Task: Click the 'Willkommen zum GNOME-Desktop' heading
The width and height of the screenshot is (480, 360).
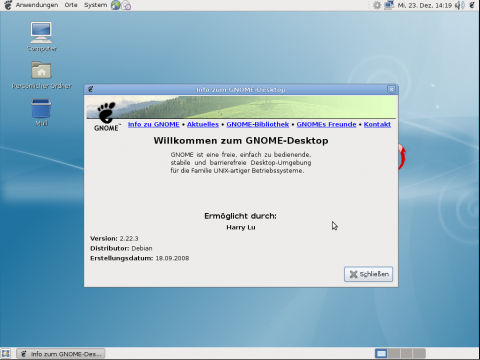Action: [241, 141]
